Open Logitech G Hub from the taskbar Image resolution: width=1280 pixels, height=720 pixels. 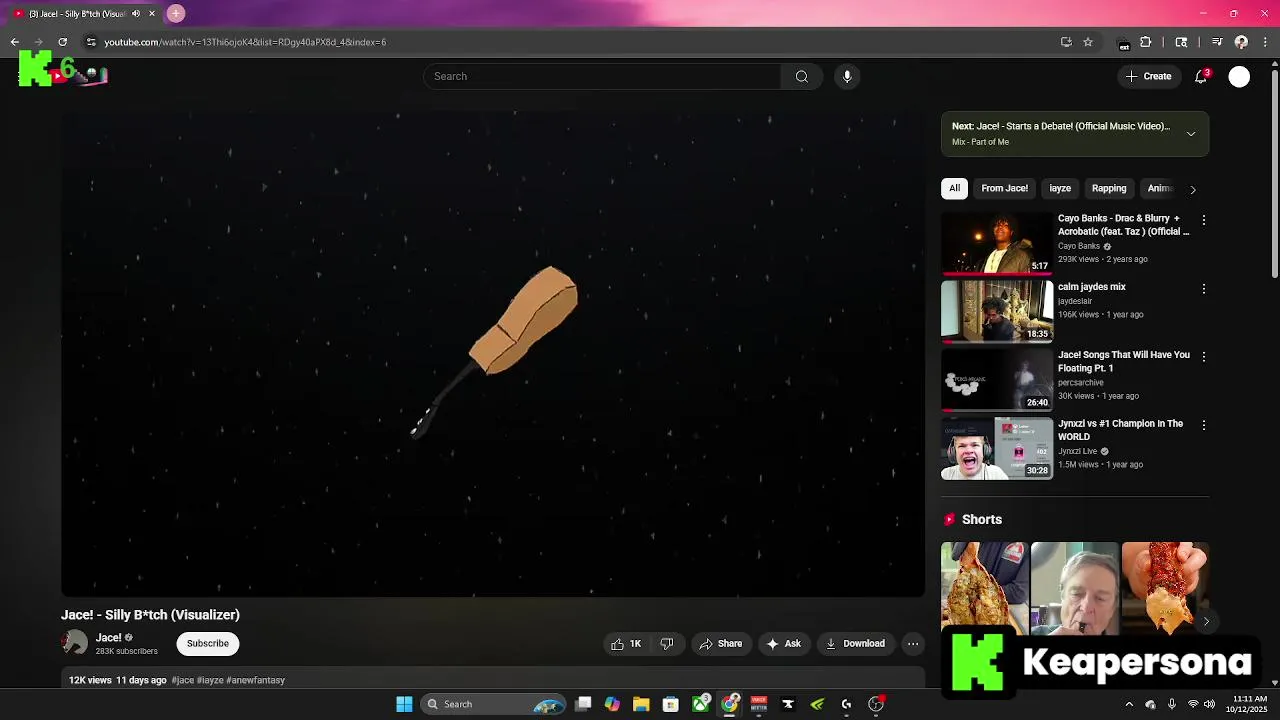(846, 704)
